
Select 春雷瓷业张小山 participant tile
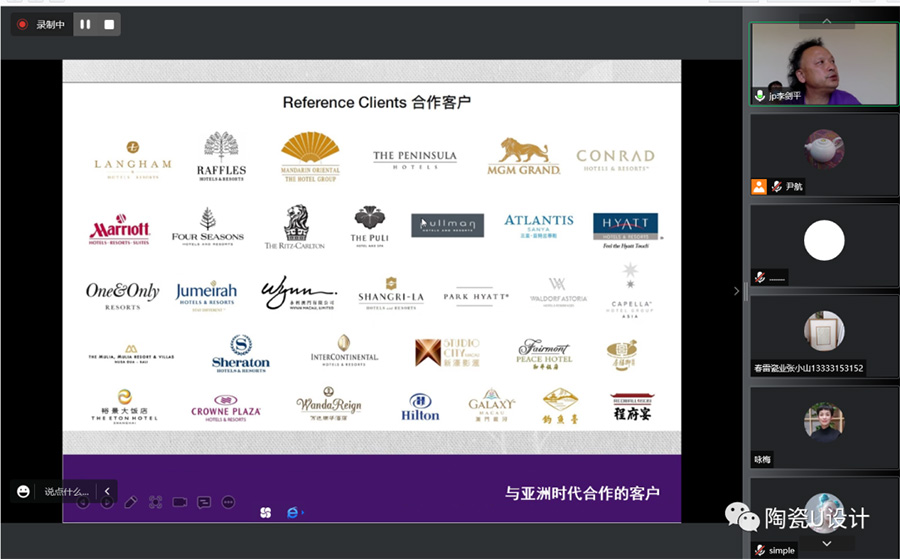823,335
